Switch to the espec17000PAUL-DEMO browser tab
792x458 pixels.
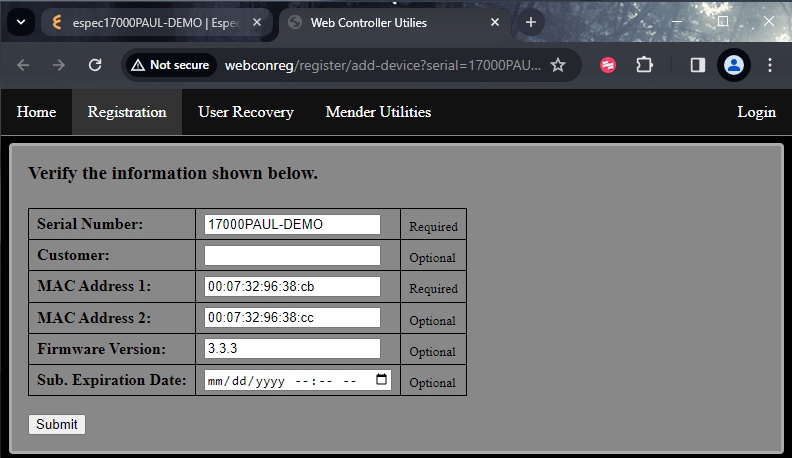pos(157,23)
